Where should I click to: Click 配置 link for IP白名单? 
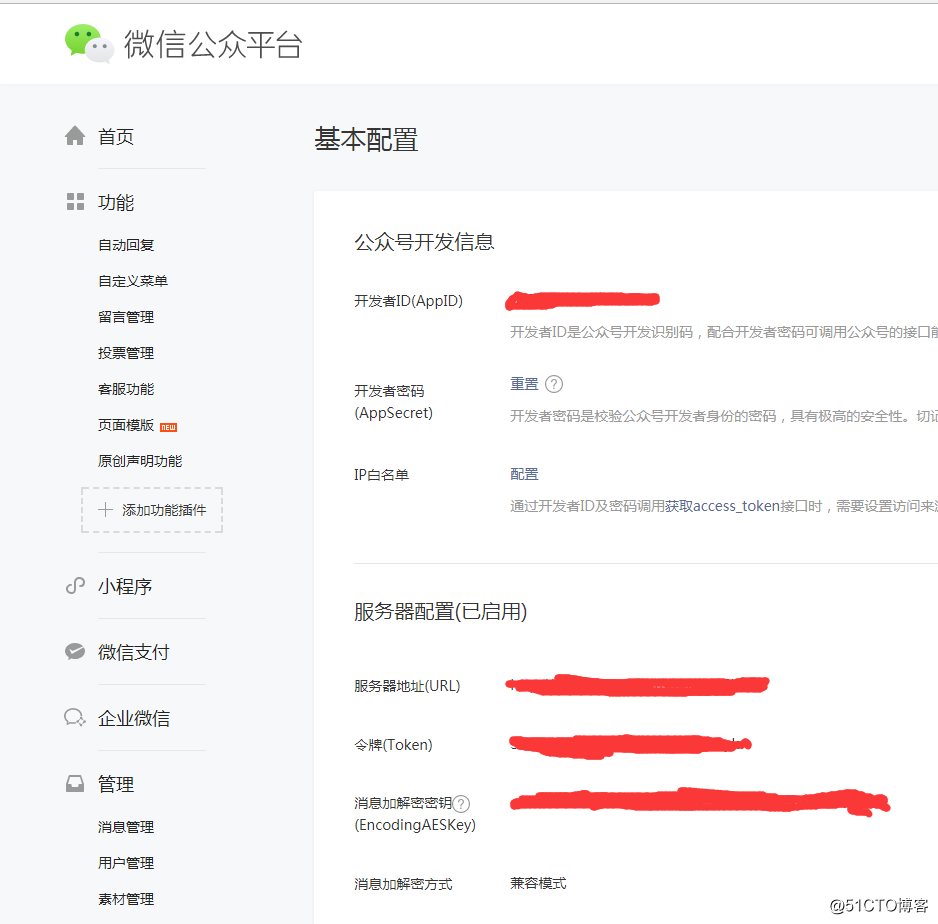click(x=524, y=474)
